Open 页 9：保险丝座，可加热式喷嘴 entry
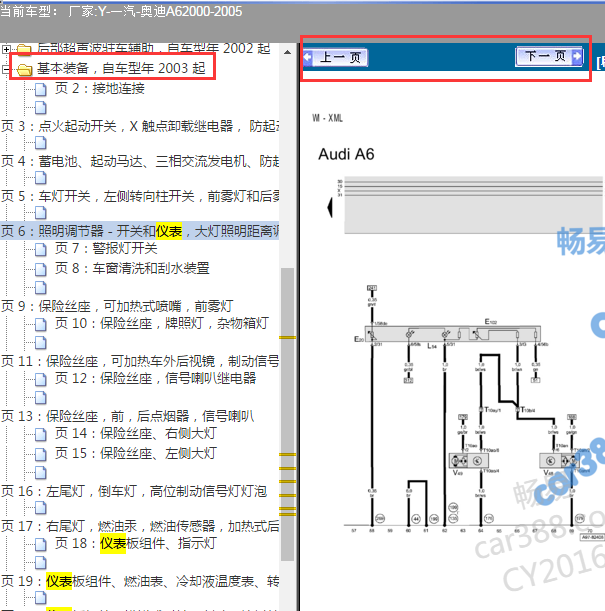 click(x=117, y=306)
